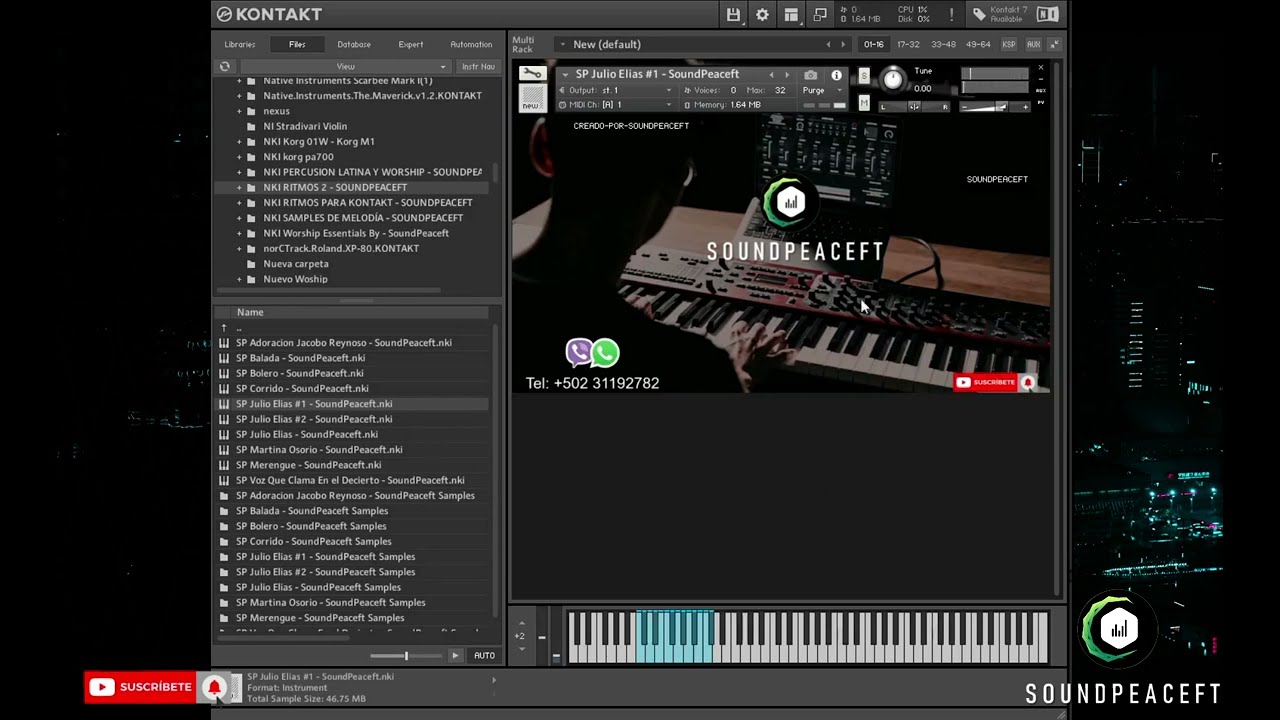This screenshot has width=1280, height=720.
Task: Shift keyboard octave up arrow
Action: (x=521, y=623)
